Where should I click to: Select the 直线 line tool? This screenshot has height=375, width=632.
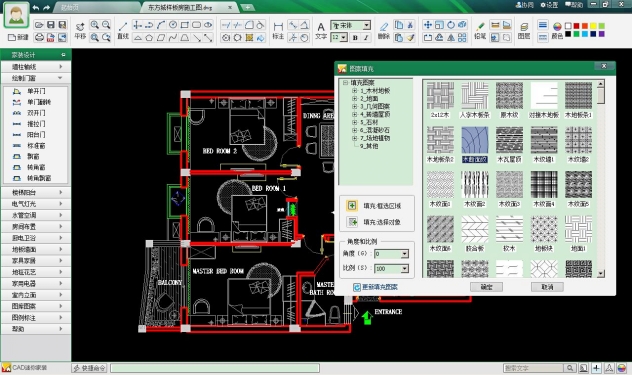click(x=123, y=31)
